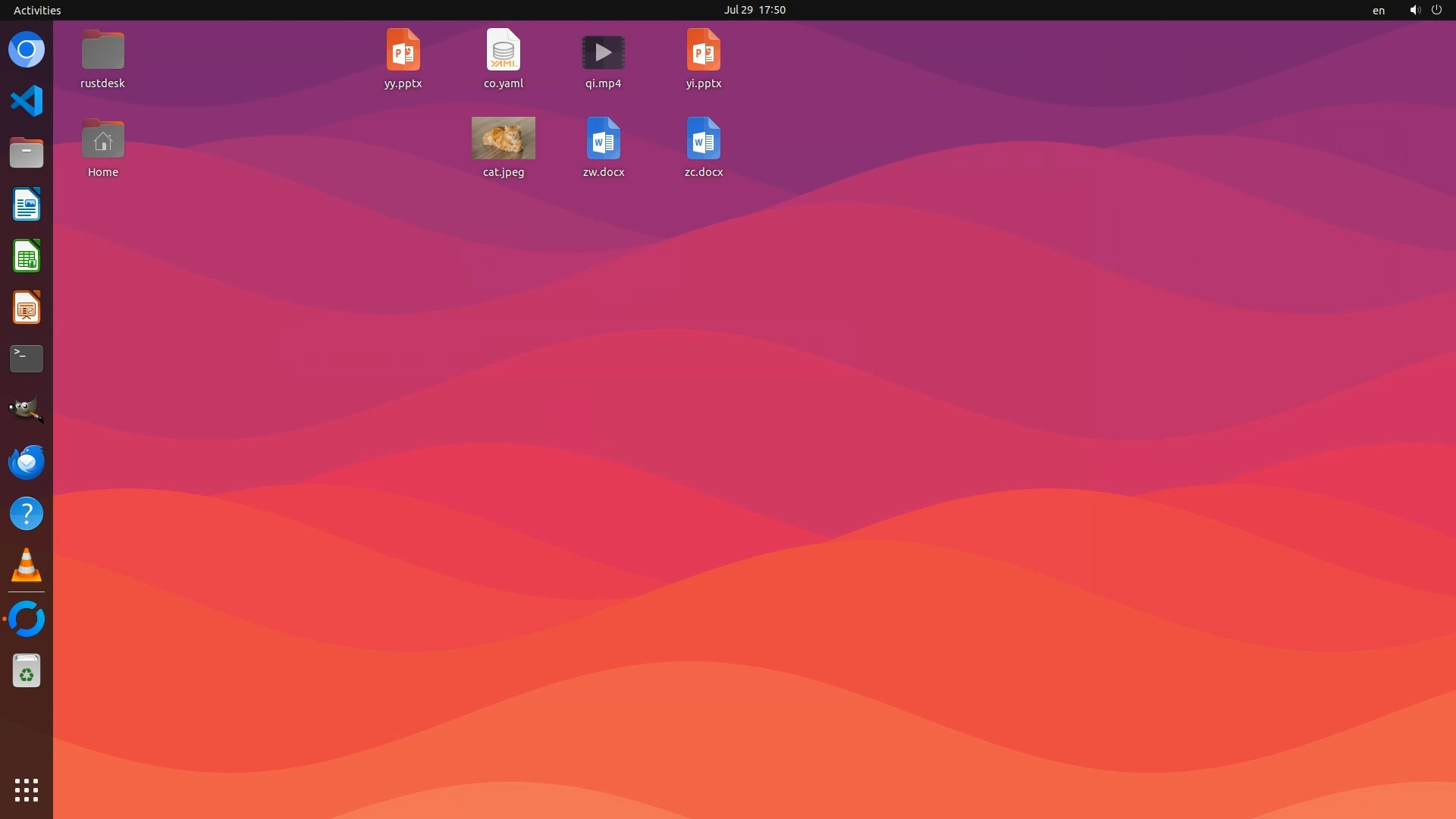Click the Activities menu

37,10
